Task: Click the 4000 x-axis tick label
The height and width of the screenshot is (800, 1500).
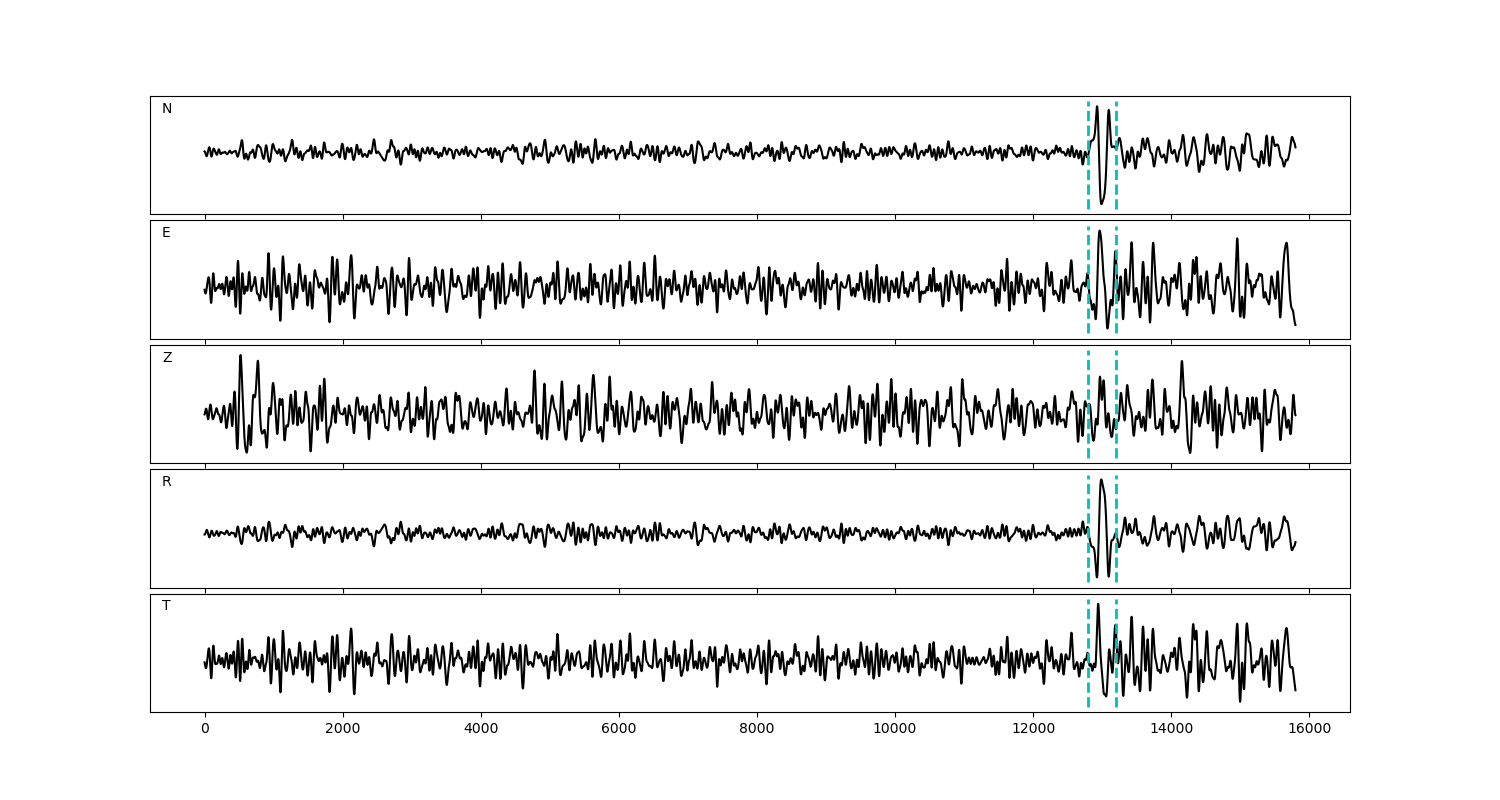Action: [481, 730]
